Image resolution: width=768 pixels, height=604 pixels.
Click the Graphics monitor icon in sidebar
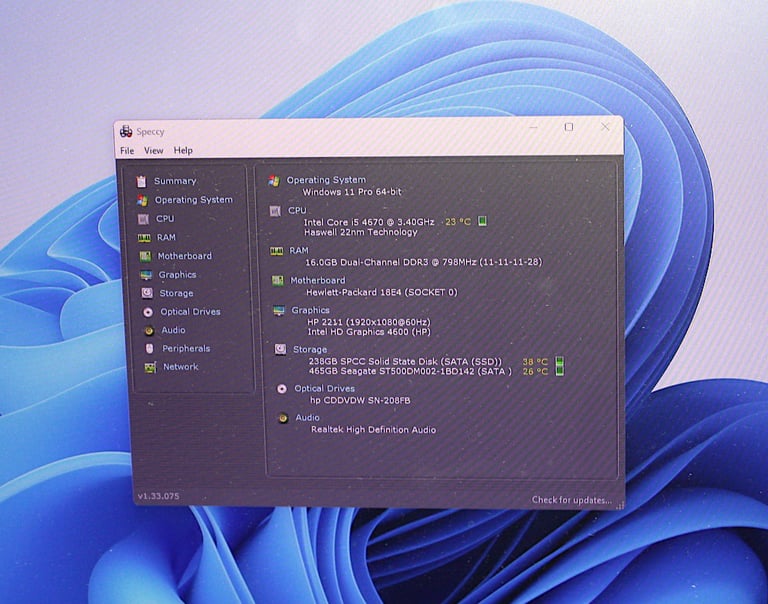click(146, 275)
